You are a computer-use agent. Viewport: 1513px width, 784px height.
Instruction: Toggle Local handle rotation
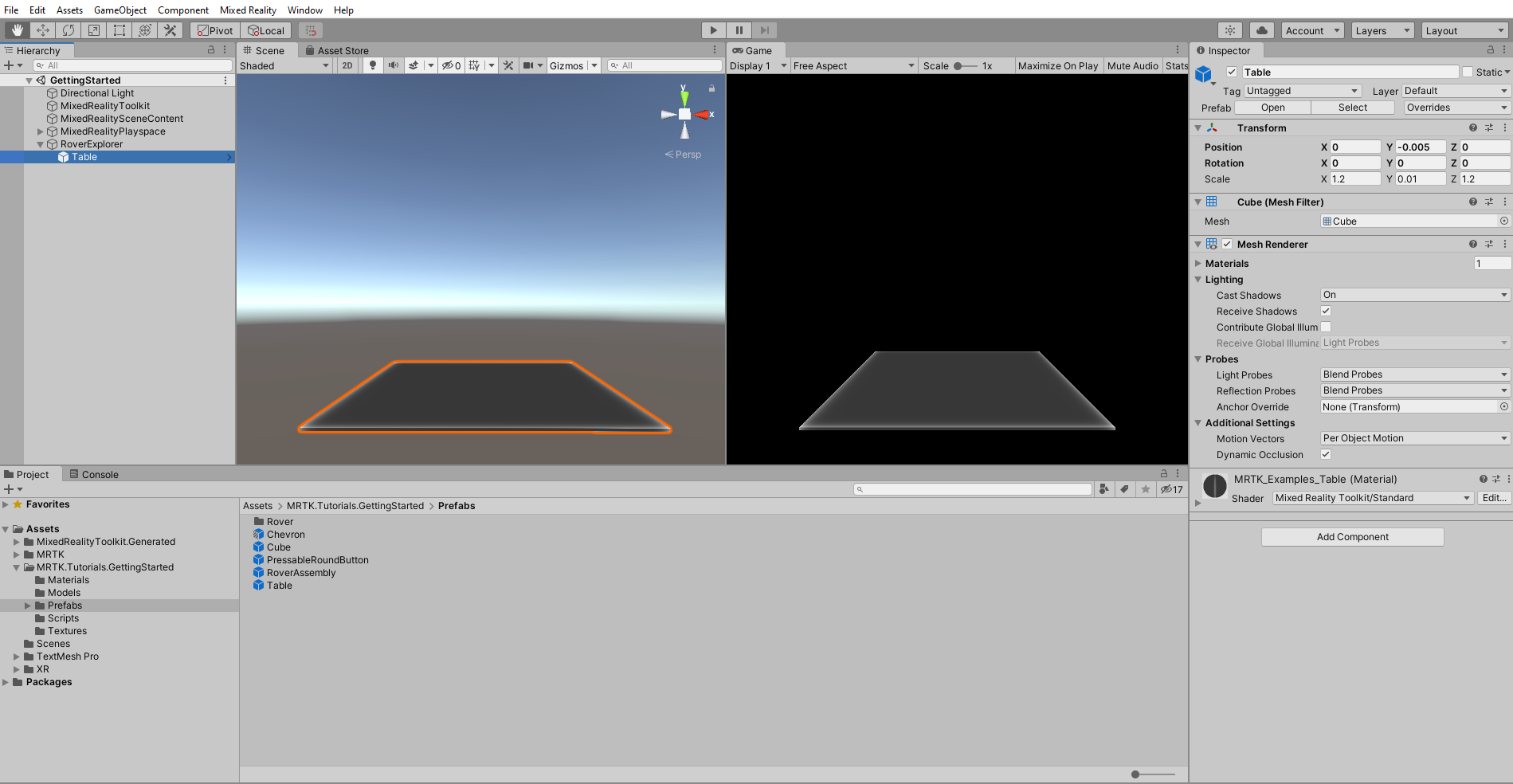click(x=266, y=30)
